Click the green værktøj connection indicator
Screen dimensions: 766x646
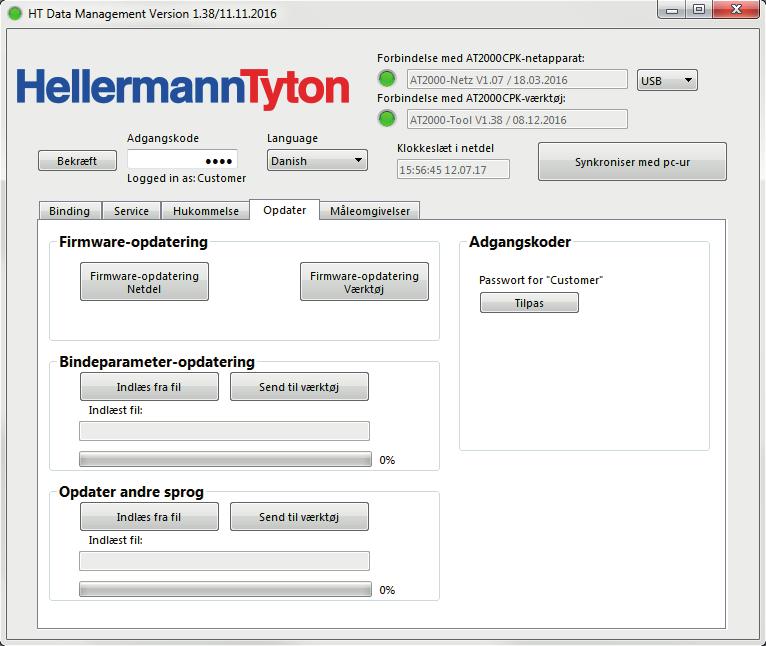pos(387,119)
